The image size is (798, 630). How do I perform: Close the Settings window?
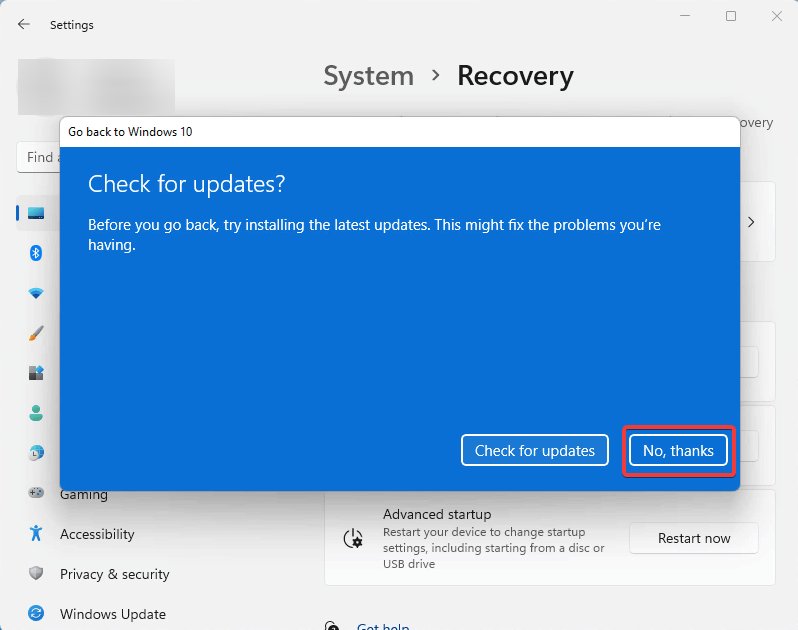[x=777, y=16]
